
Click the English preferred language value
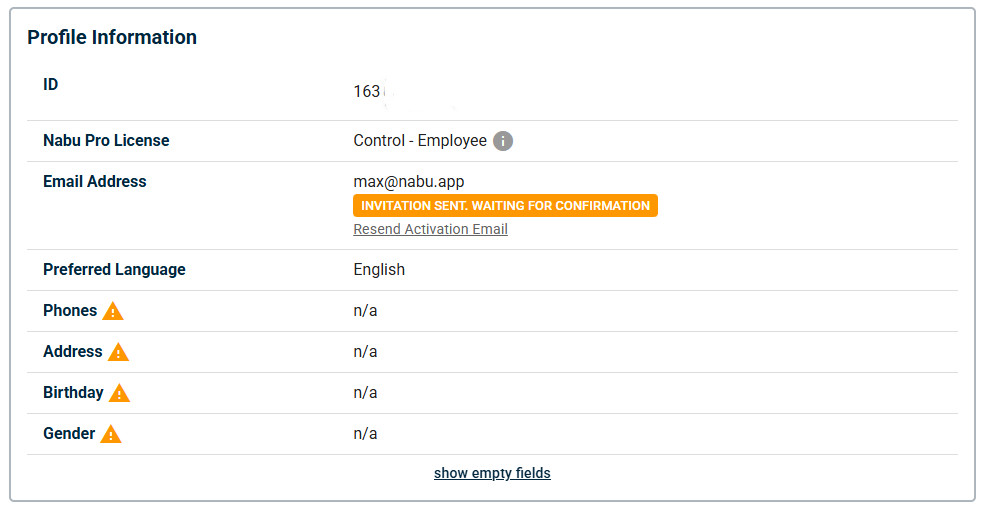pos(379,270)
